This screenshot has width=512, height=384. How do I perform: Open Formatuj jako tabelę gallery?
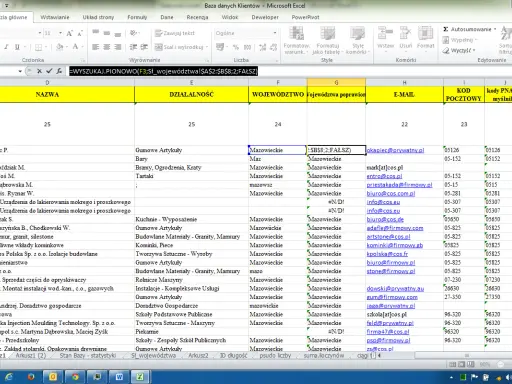(x=327, y=40)
